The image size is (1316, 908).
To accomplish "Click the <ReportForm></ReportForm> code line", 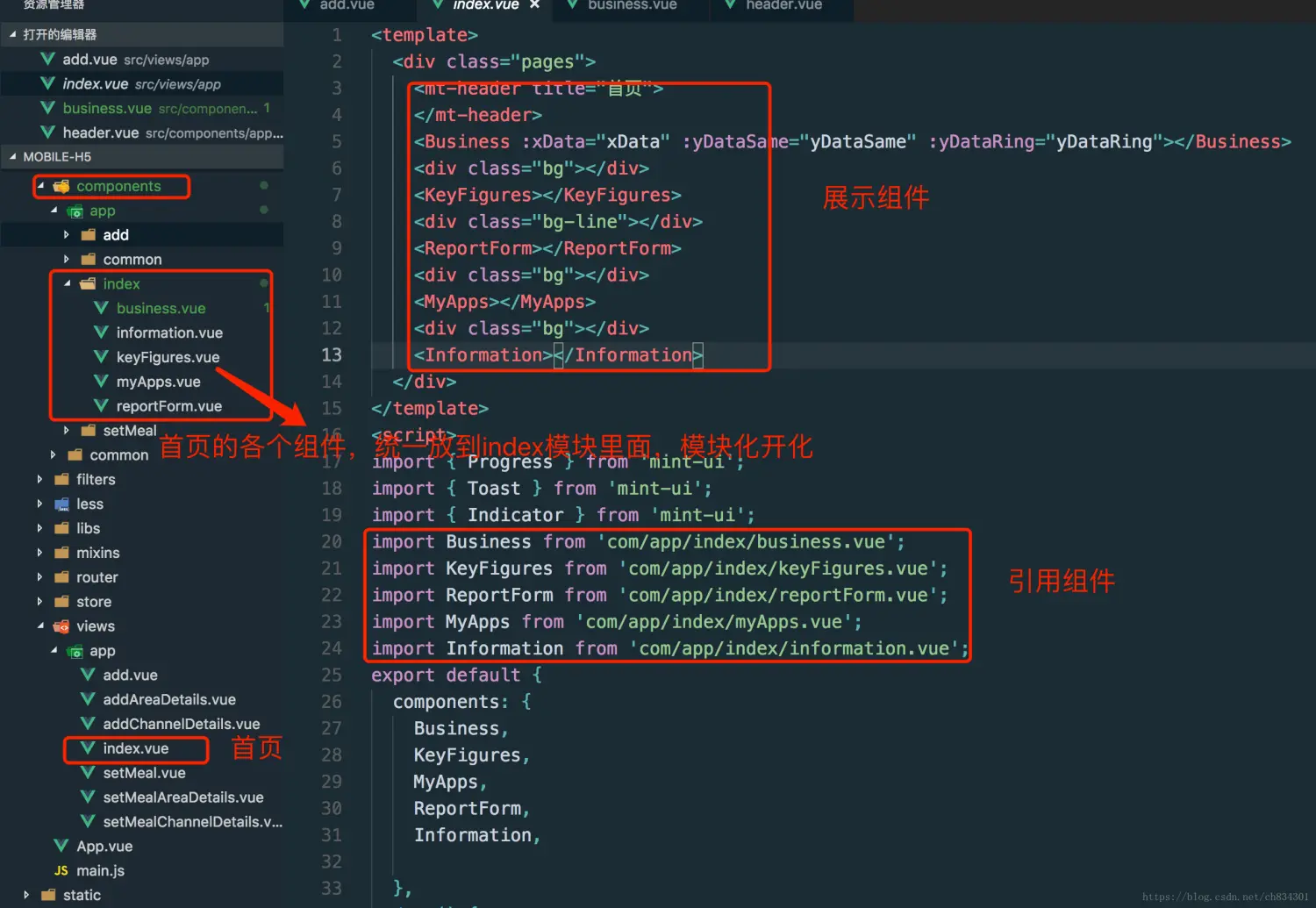I will pyautogui.click(x=547, y=248).
